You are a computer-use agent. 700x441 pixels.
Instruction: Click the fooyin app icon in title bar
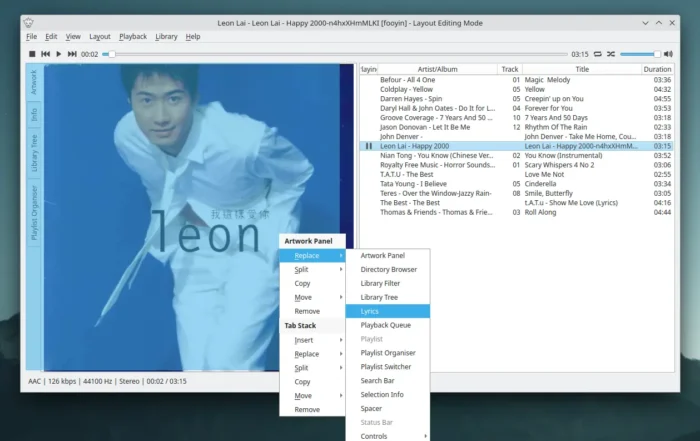coord(29,23)
